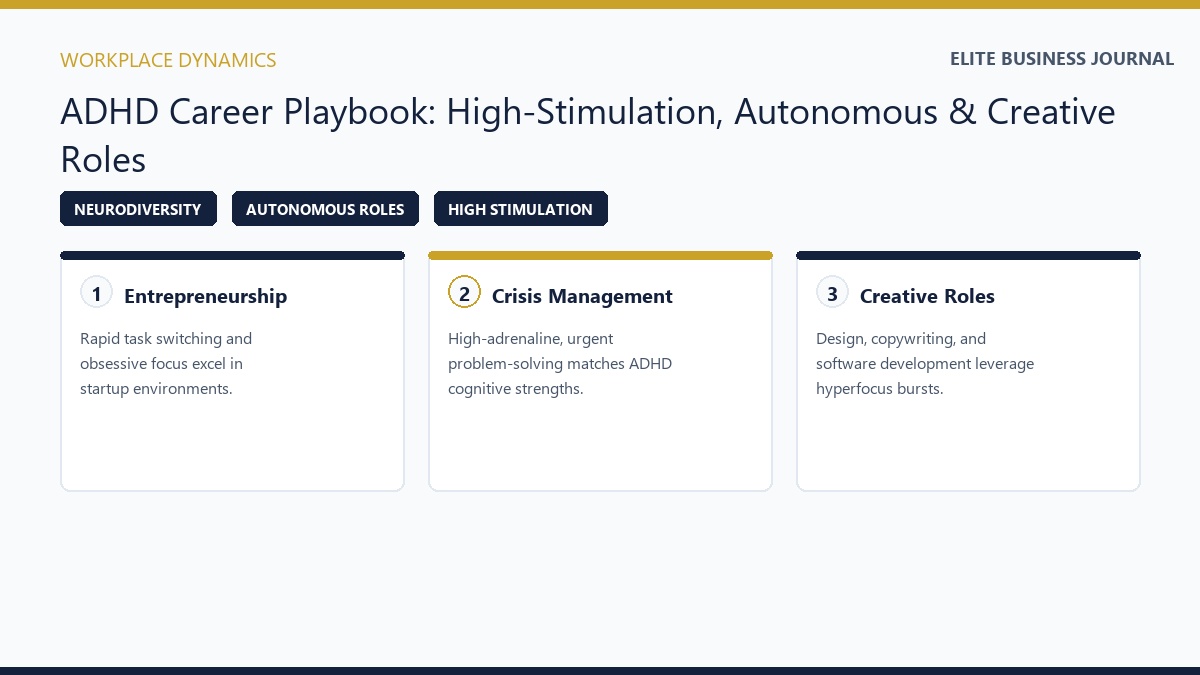
Task: Click the gold bar atop Crisis Management card
Action: point(600,255)
